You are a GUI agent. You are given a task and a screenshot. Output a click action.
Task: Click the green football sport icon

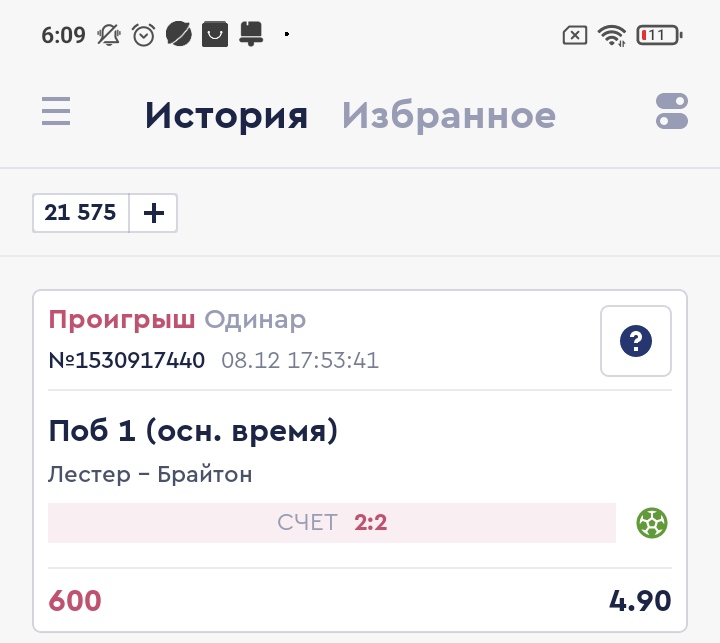tap(652, 522)
